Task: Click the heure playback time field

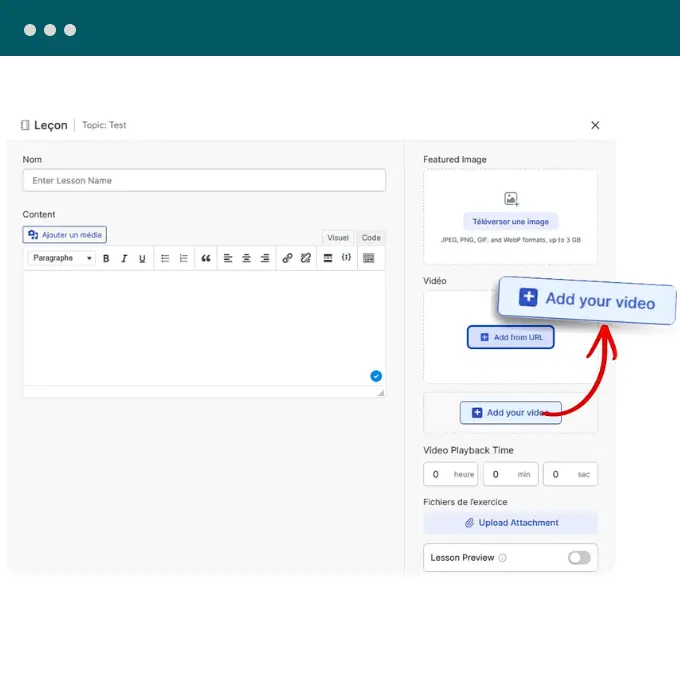Action: pos(451,474)
